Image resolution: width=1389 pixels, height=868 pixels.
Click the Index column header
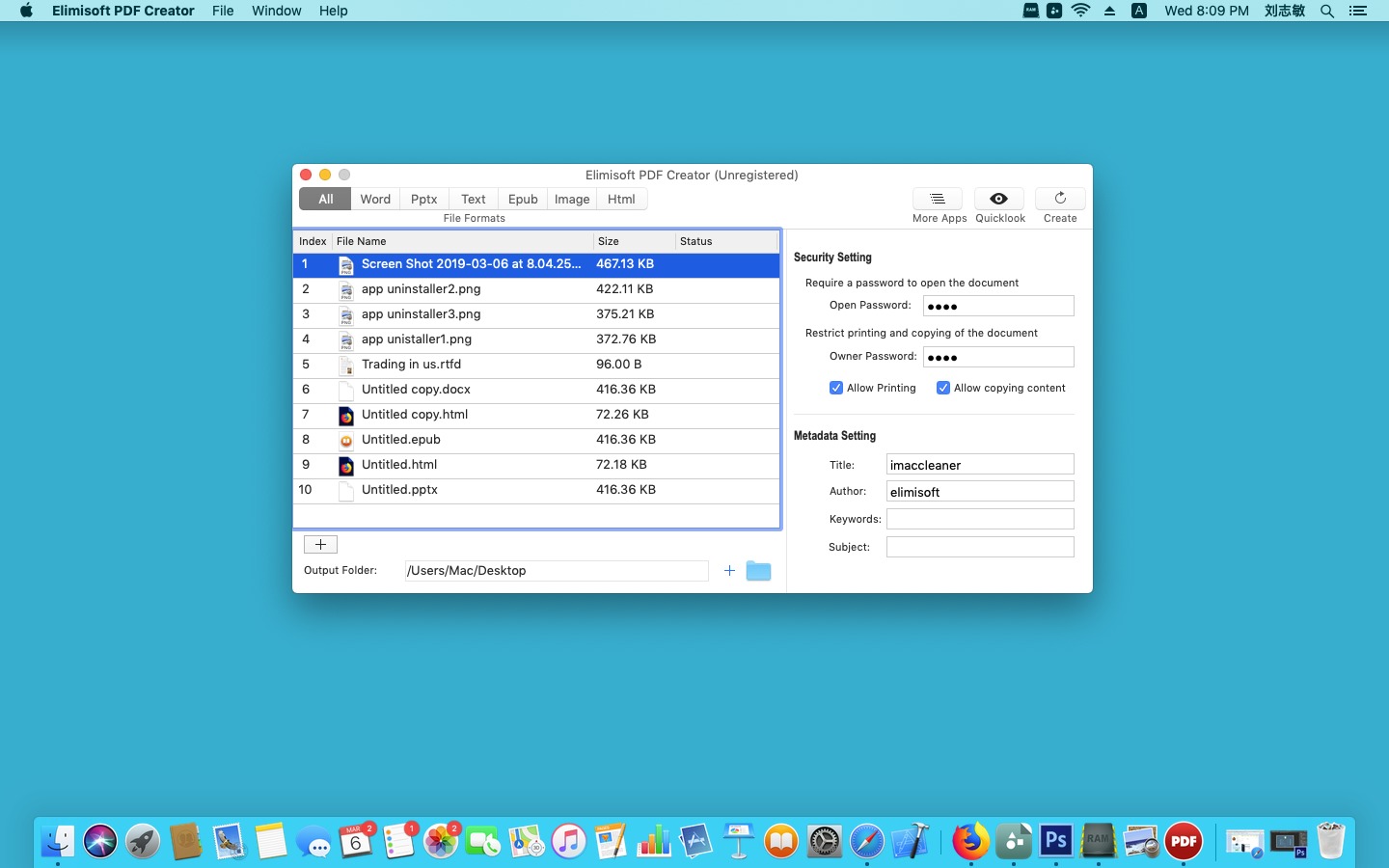pyautogui.click(x=313, y=241)
